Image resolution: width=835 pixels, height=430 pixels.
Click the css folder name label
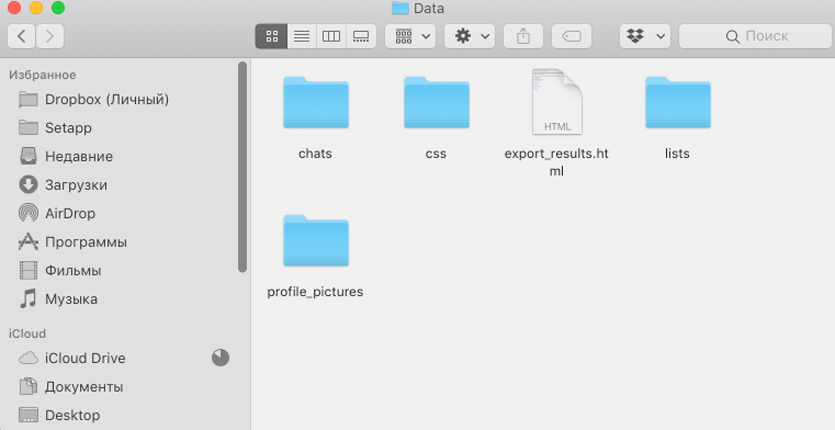[436, 153]
